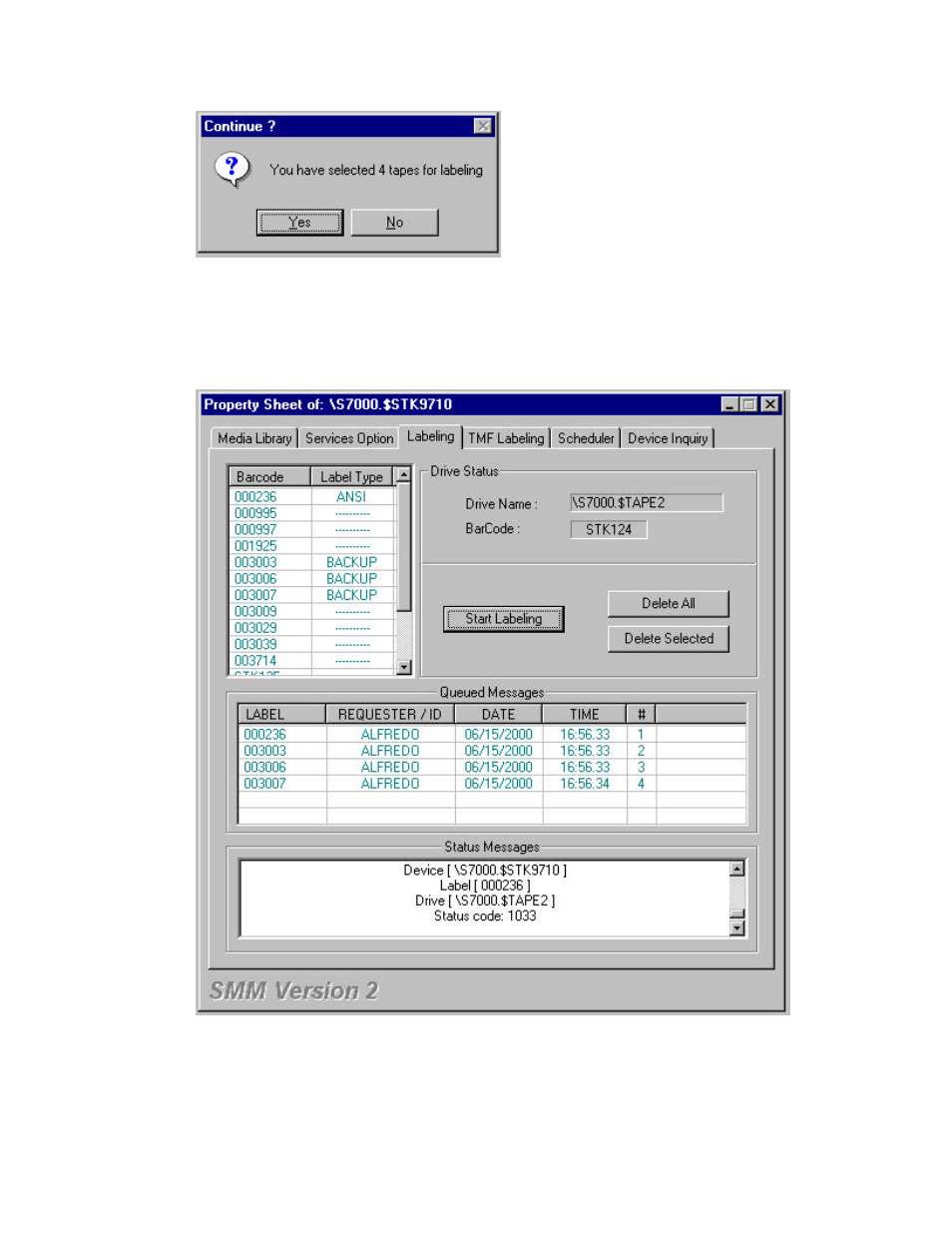
Task: Click time 16:56:34 in queue
Action: (585, 784)
